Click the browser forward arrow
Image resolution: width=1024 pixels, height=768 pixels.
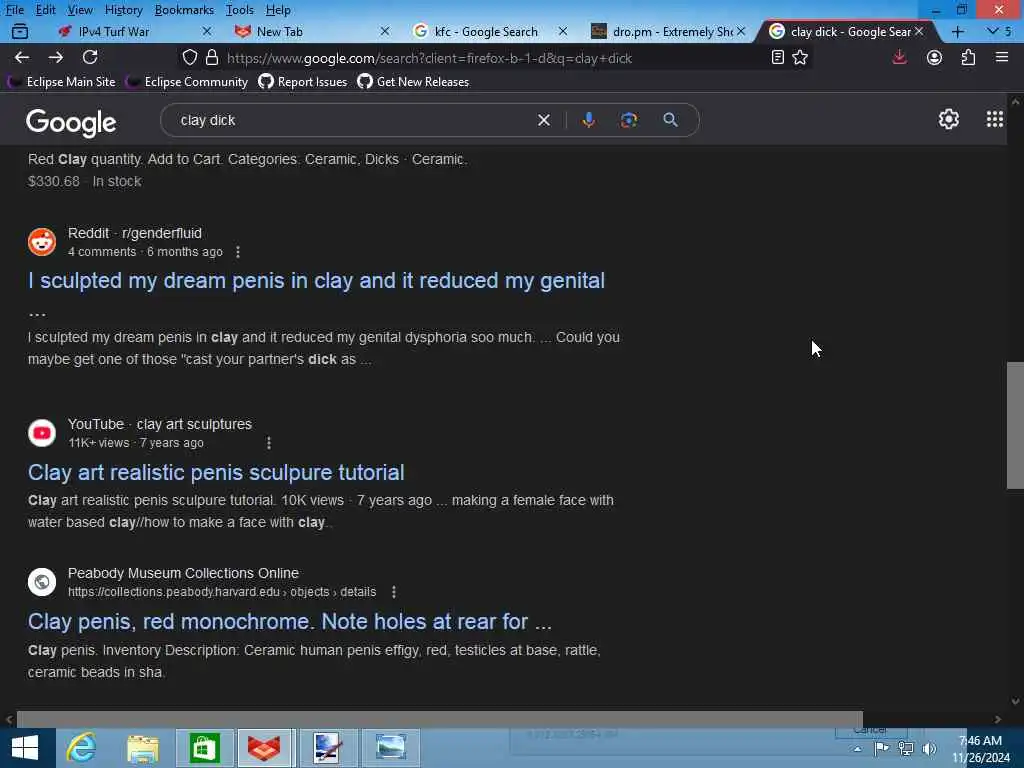pyautogui.click(x=56, y=57)
